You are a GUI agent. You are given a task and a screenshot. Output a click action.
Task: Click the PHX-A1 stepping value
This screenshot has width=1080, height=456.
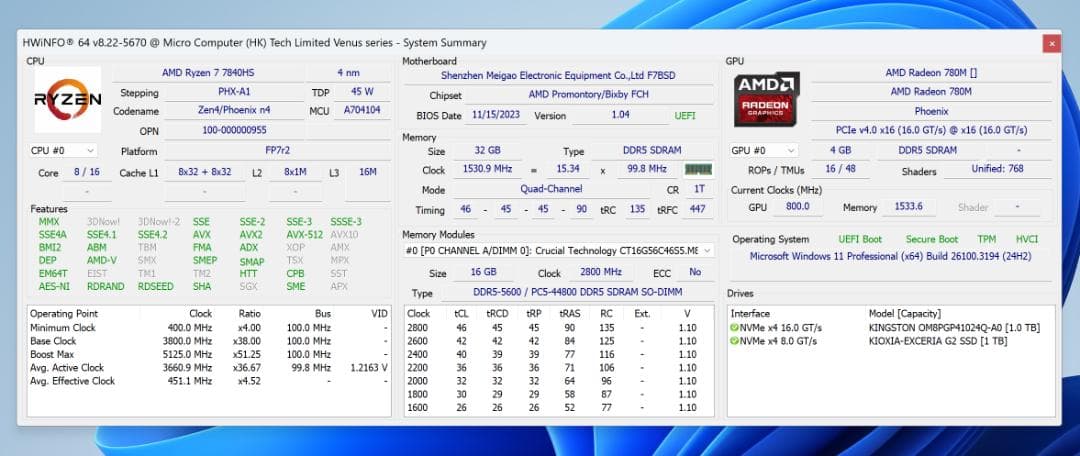(234, 92)
